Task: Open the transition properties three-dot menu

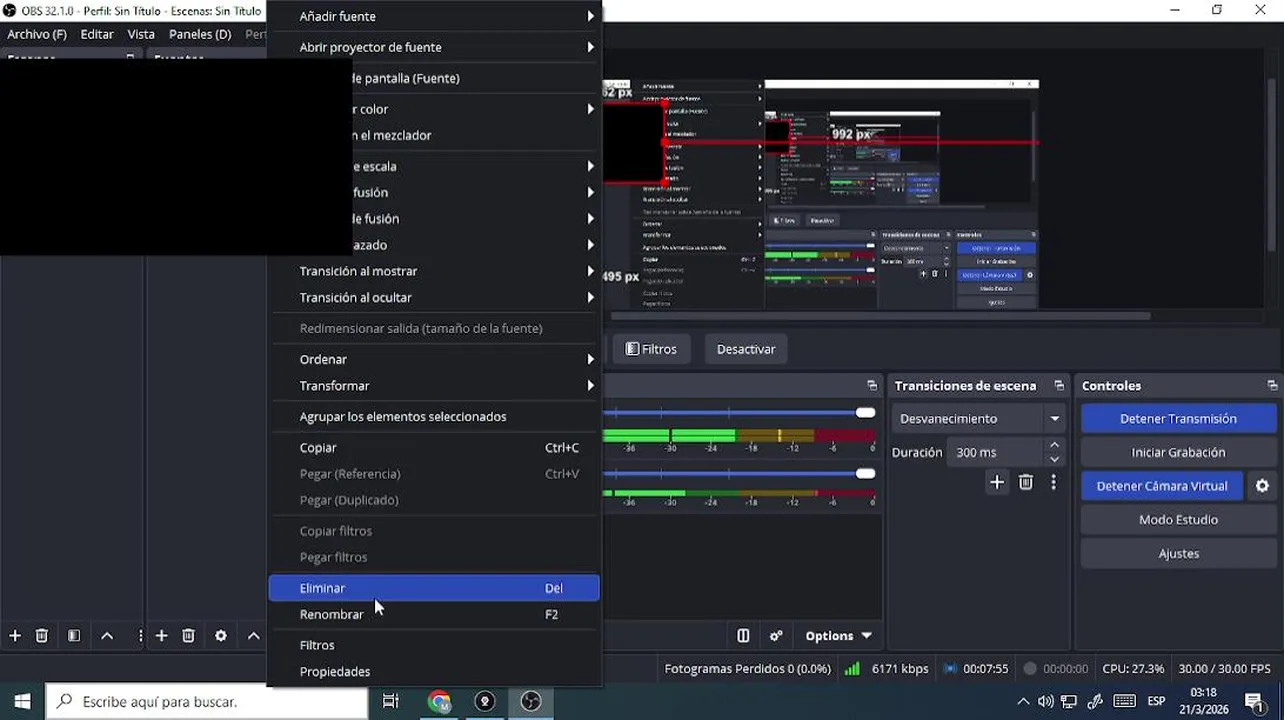Action: (1053, 483)
